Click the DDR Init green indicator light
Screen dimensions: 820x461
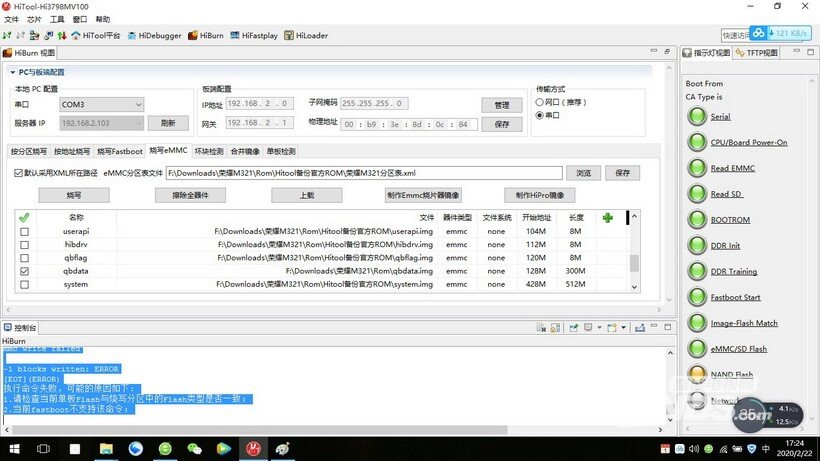[x=697, y=245]
